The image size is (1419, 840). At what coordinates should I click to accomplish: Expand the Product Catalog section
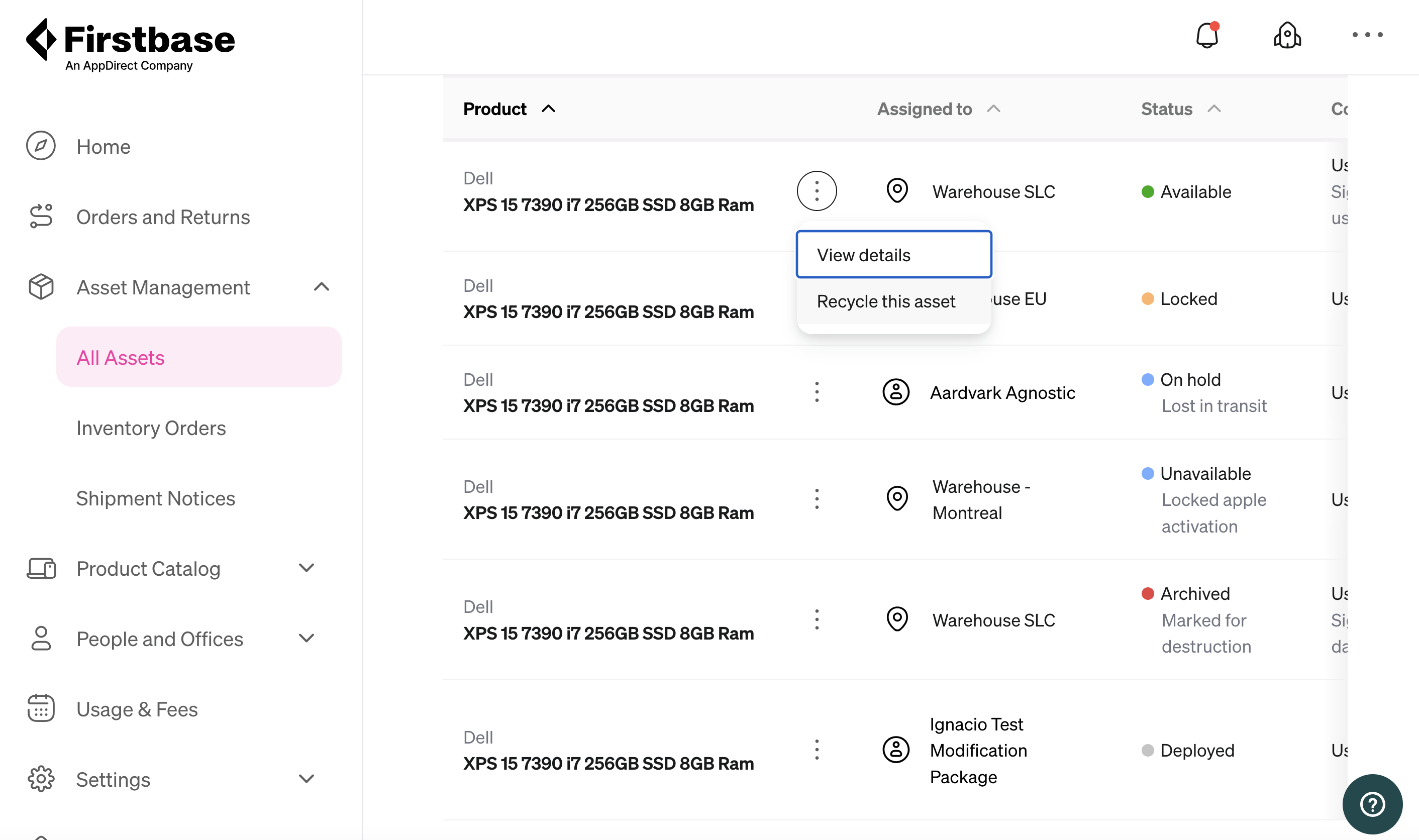click(306, 568)
